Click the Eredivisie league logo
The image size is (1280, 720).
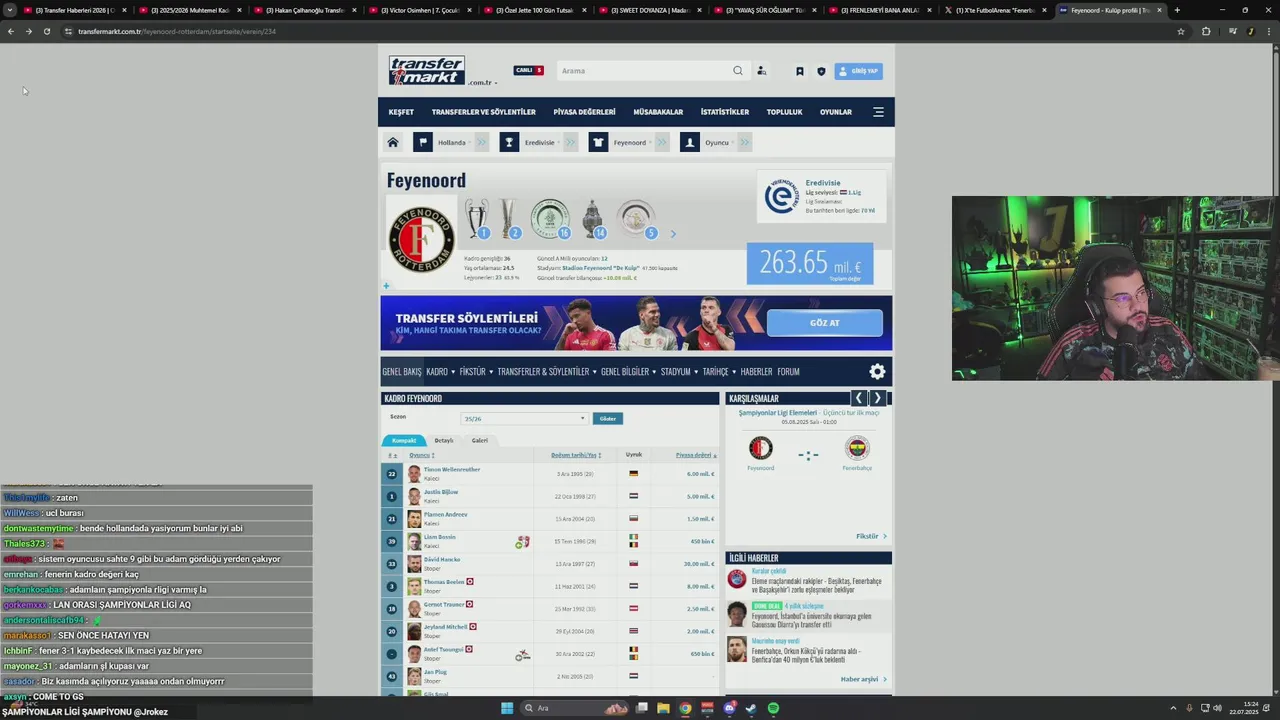coord(781,196)
